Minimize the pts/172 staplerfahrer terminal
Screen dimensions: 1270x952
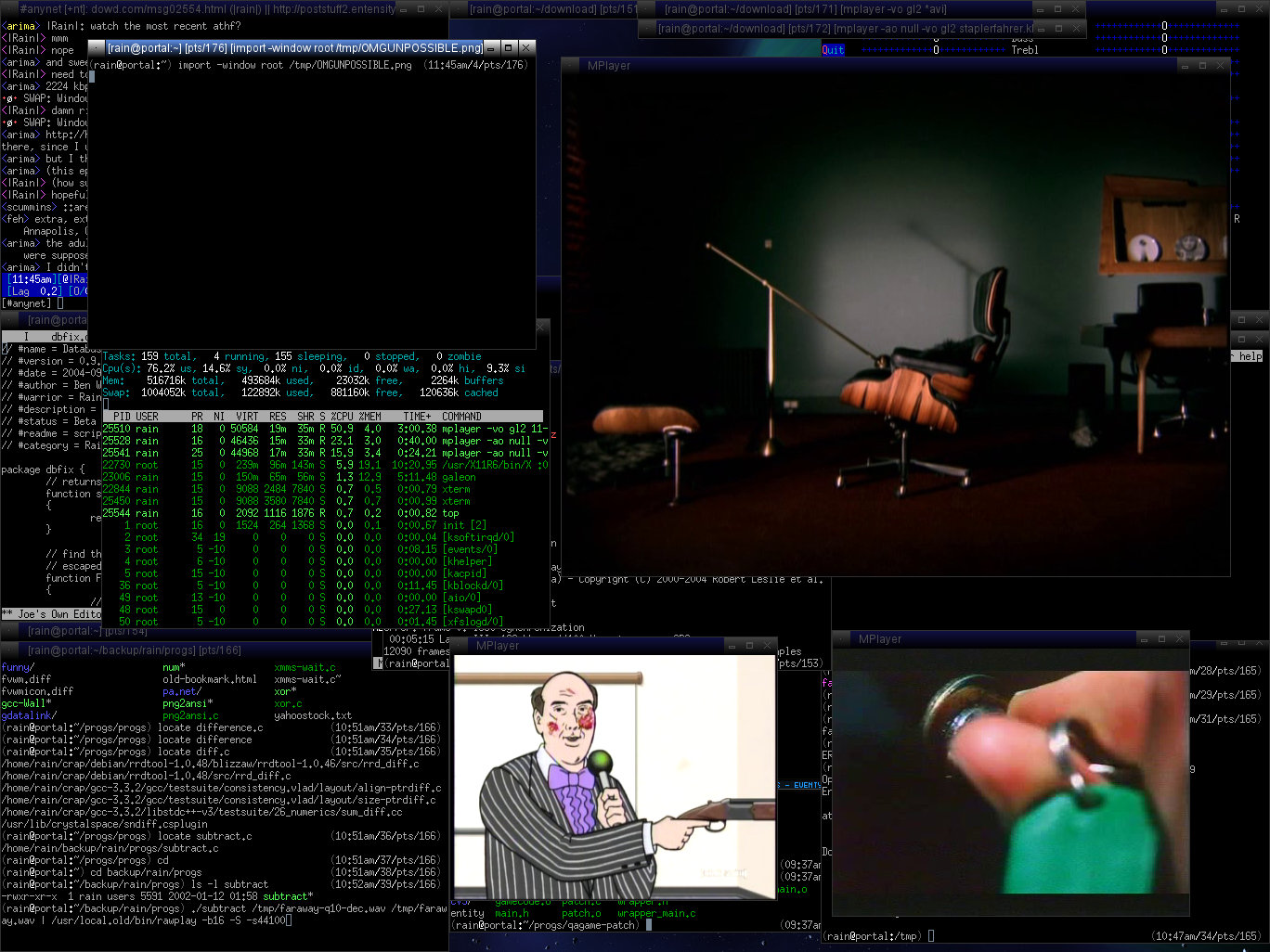pyautogui.click(x=1040, y=29)
